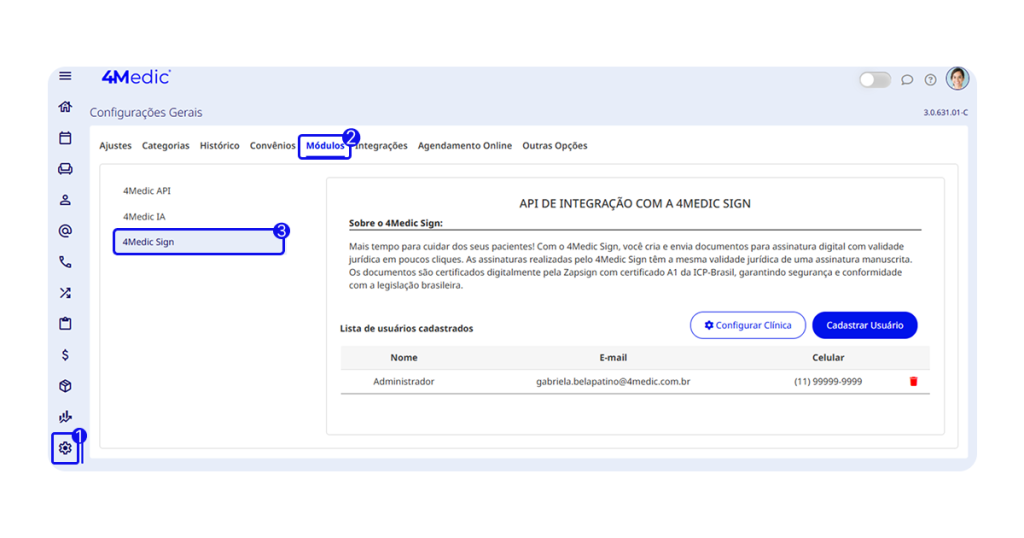Screen dimensions: 1024x538
Task: Open the couch waiting room icon
Action: pyautogui.click(x=65, y=168)
